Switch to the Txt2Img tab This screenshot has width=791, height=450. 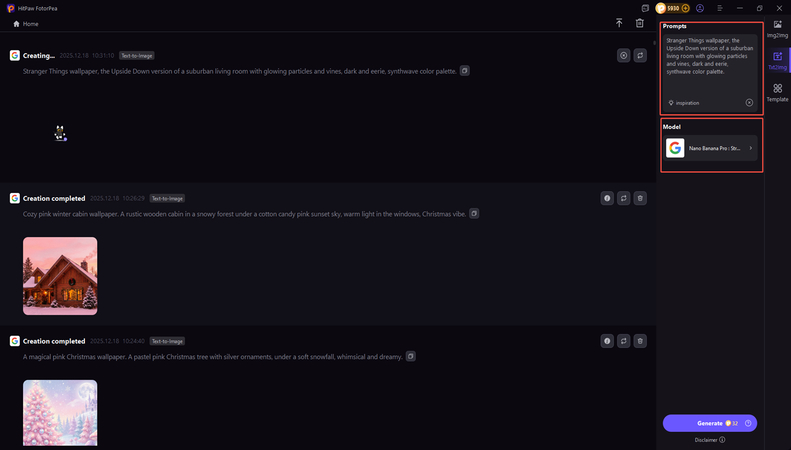[x=777, y=61]
